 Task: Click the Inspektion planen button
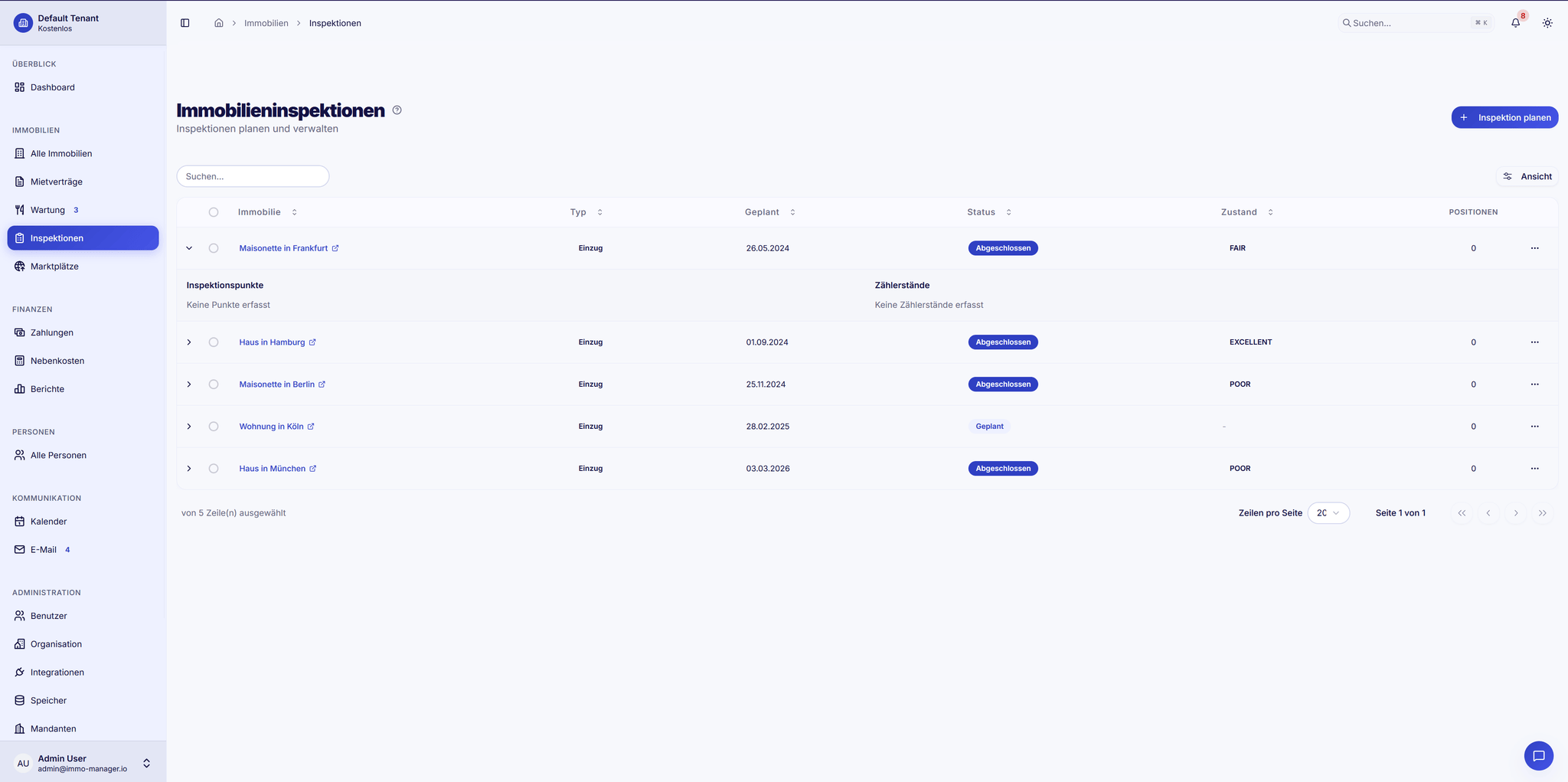coord(1504,117)
